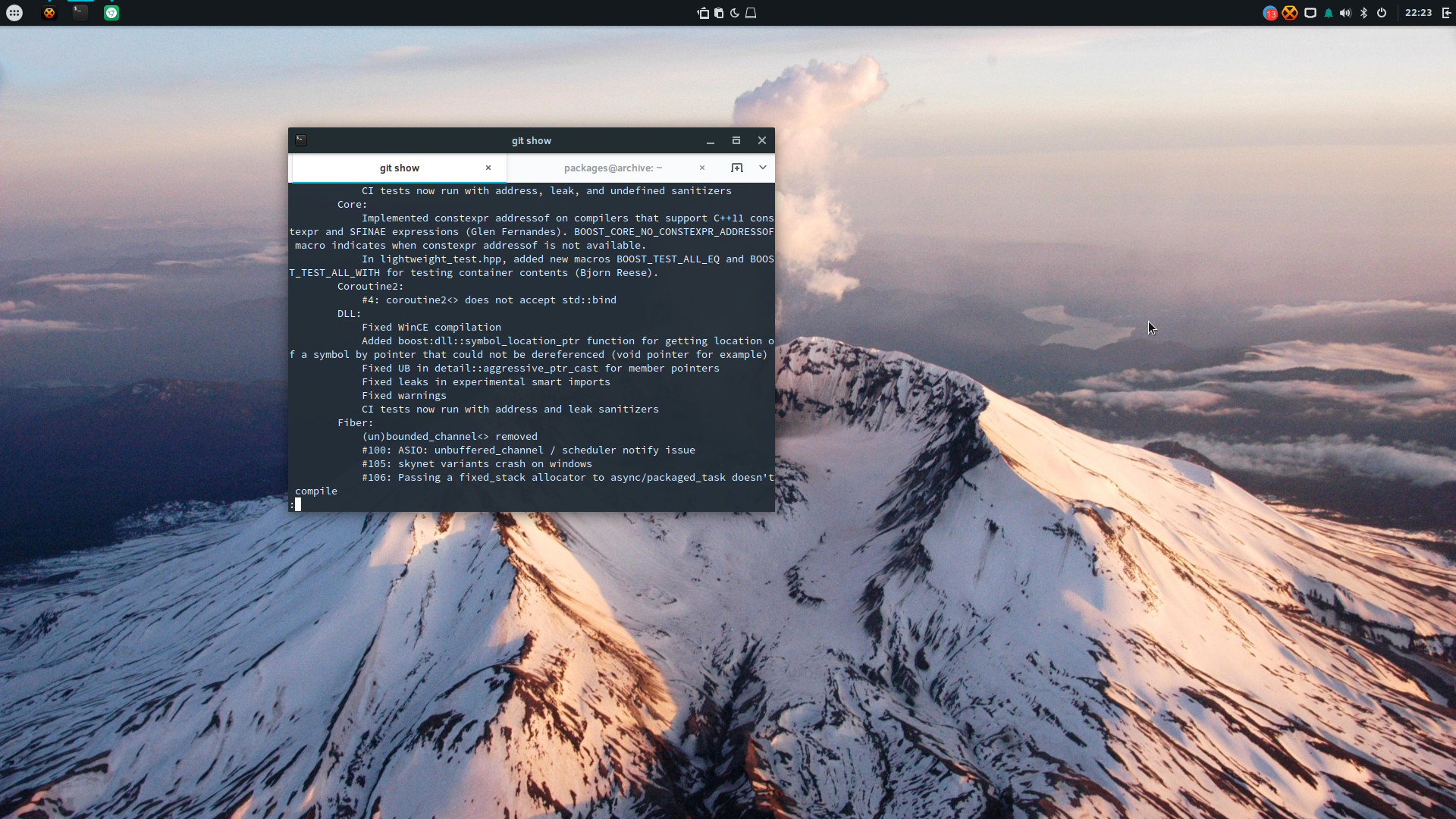This screenshot has width=1456, height=819.
Task: Open the applications menu grid
Action: [x=14, y=13]
